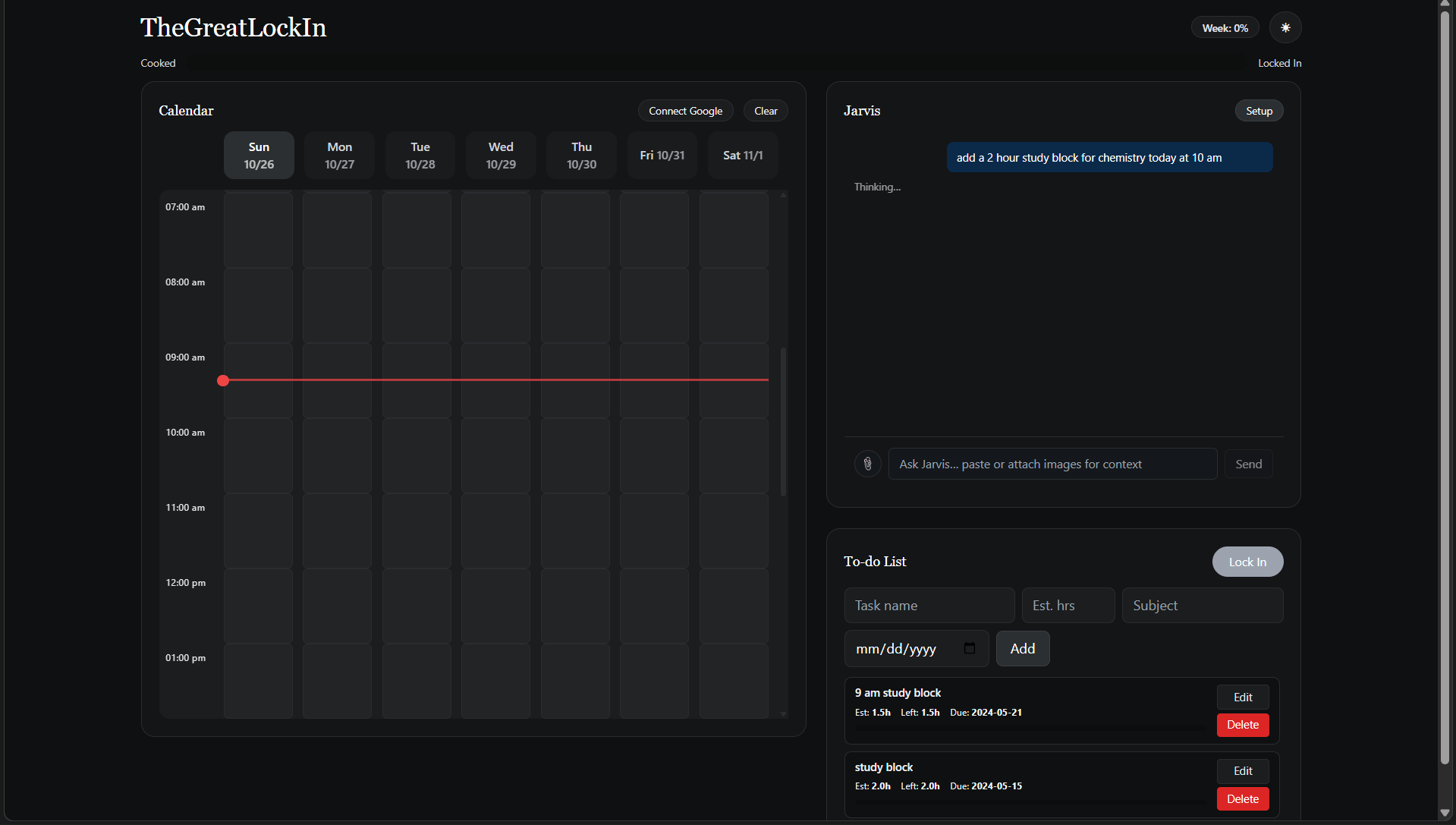Delete the 9 am study block task
Image resolution: width=1456 pixels, height=825 pixels.
pyautogui.click(x=1243, y=725)
